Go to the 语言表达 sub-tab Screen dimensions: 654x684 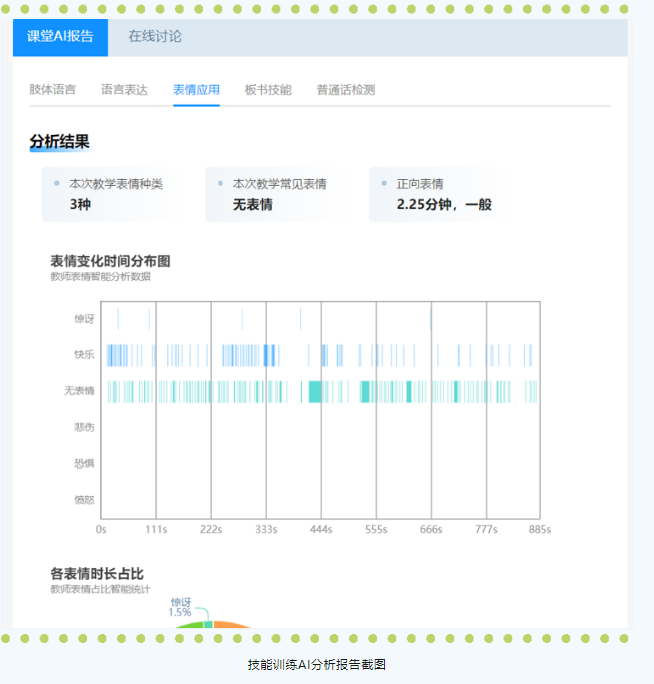(124, 89)
